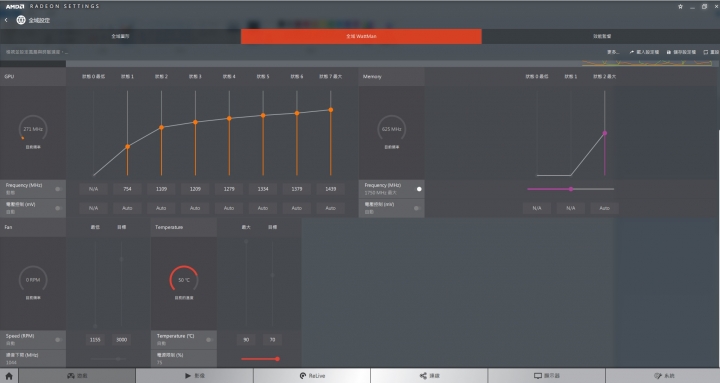Click the GPU state 1 frequency field 754

[x=127, y=189]
